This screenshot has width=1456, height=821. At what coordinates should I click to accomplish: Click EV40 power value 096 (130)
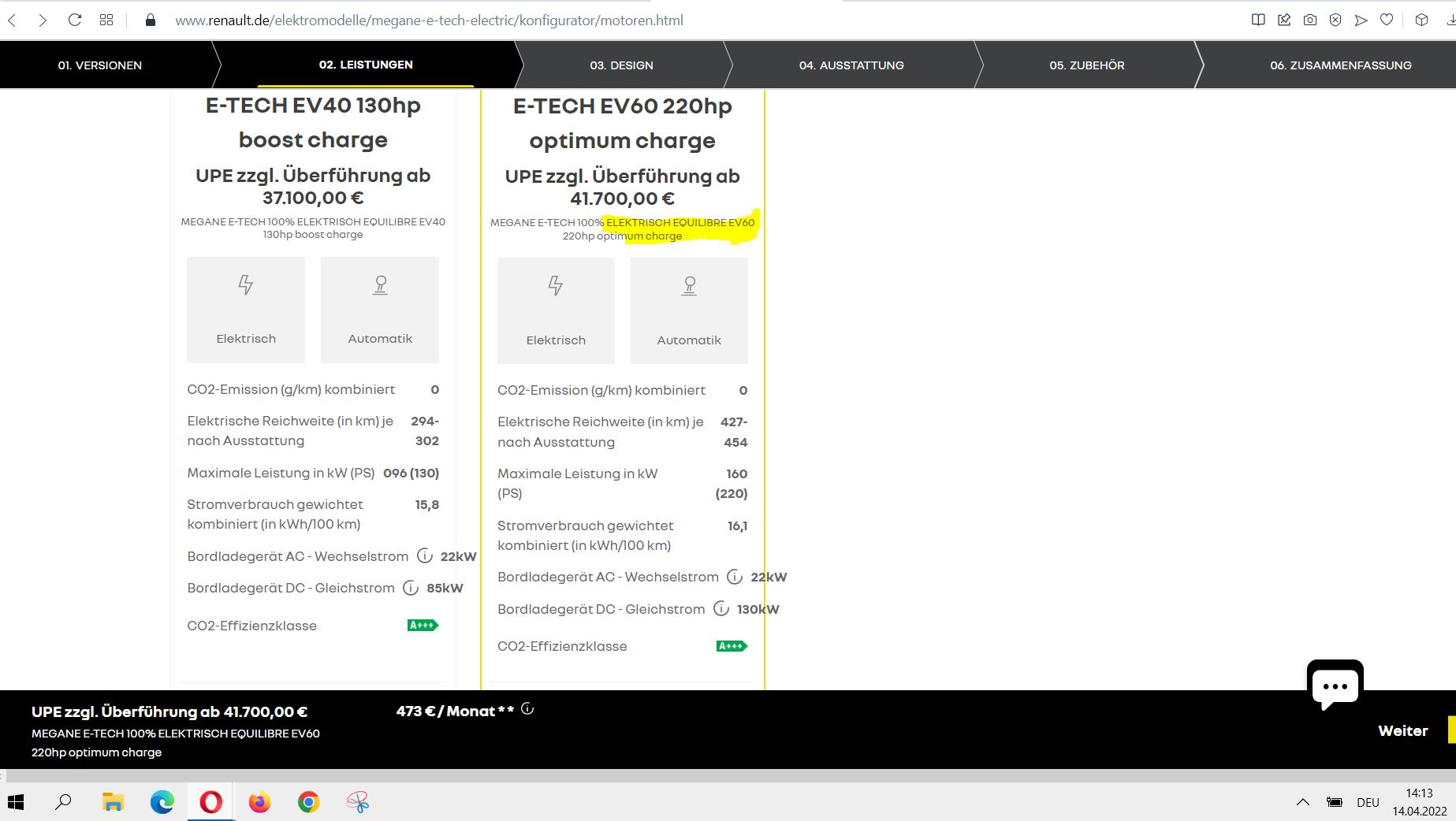[411, 473]
